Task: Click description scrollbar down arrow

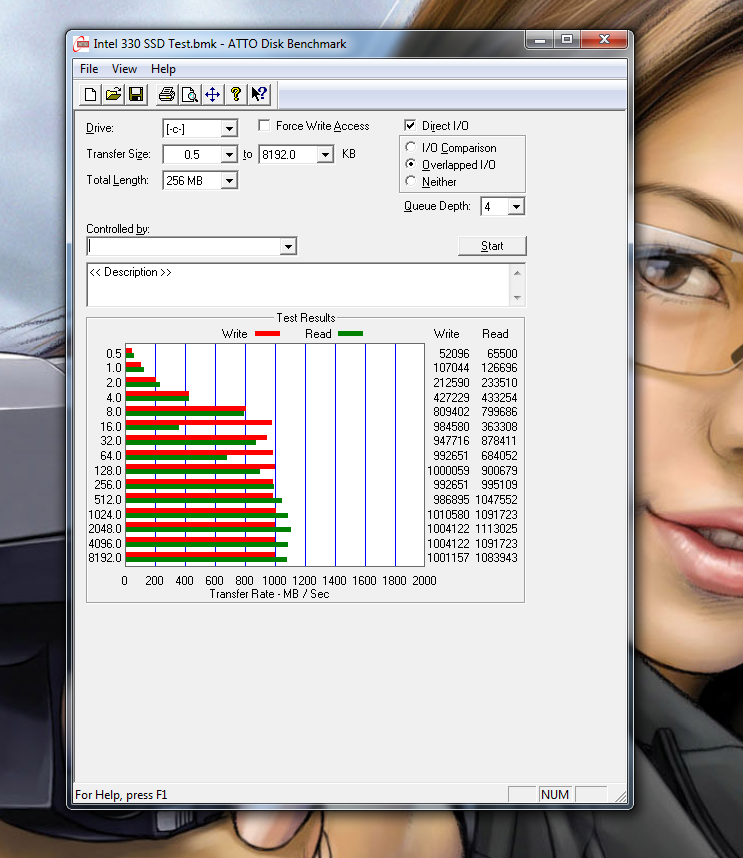Action: [517, 298]
